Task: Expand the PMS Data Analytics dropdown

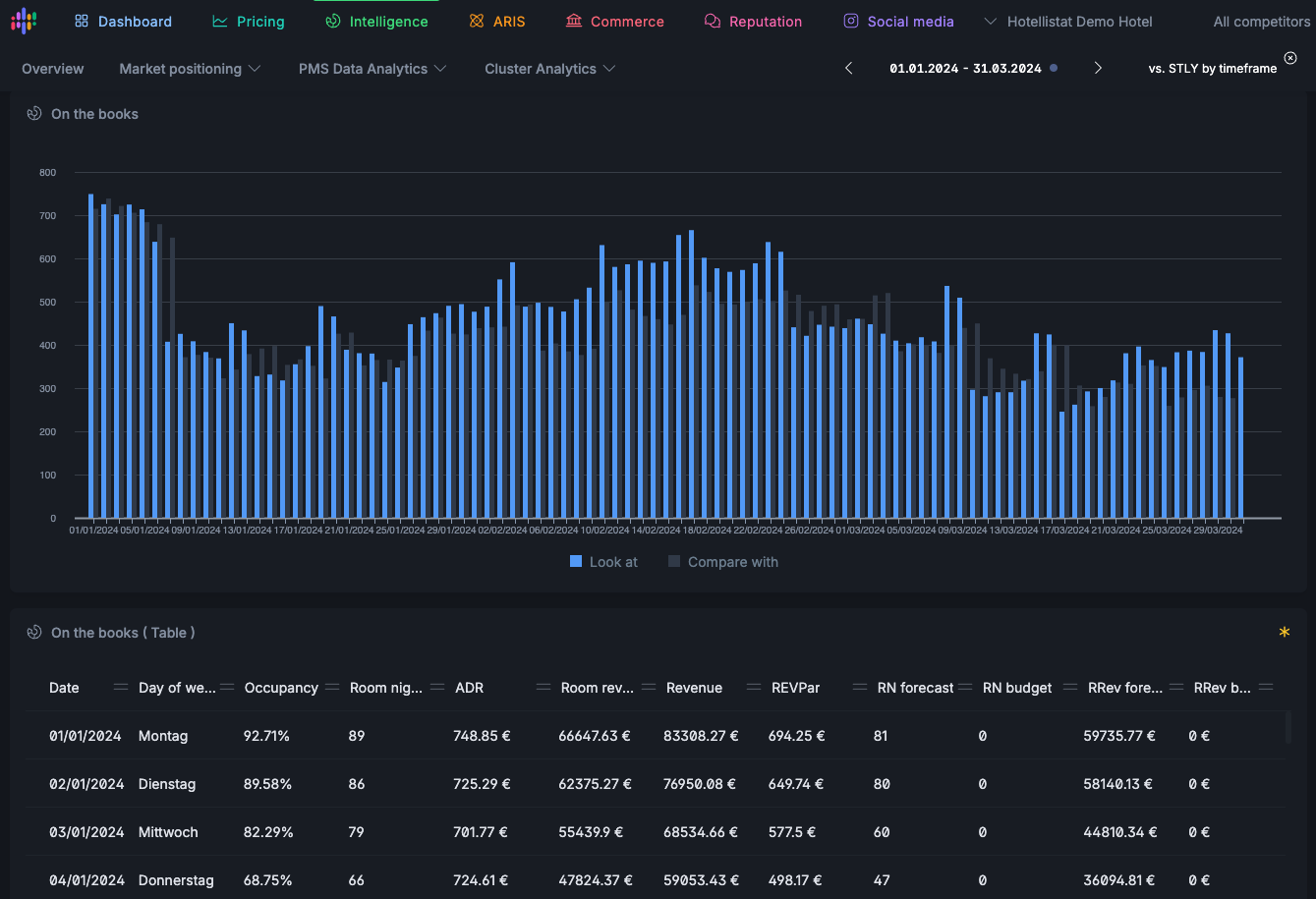Action: tap(372, 69)
